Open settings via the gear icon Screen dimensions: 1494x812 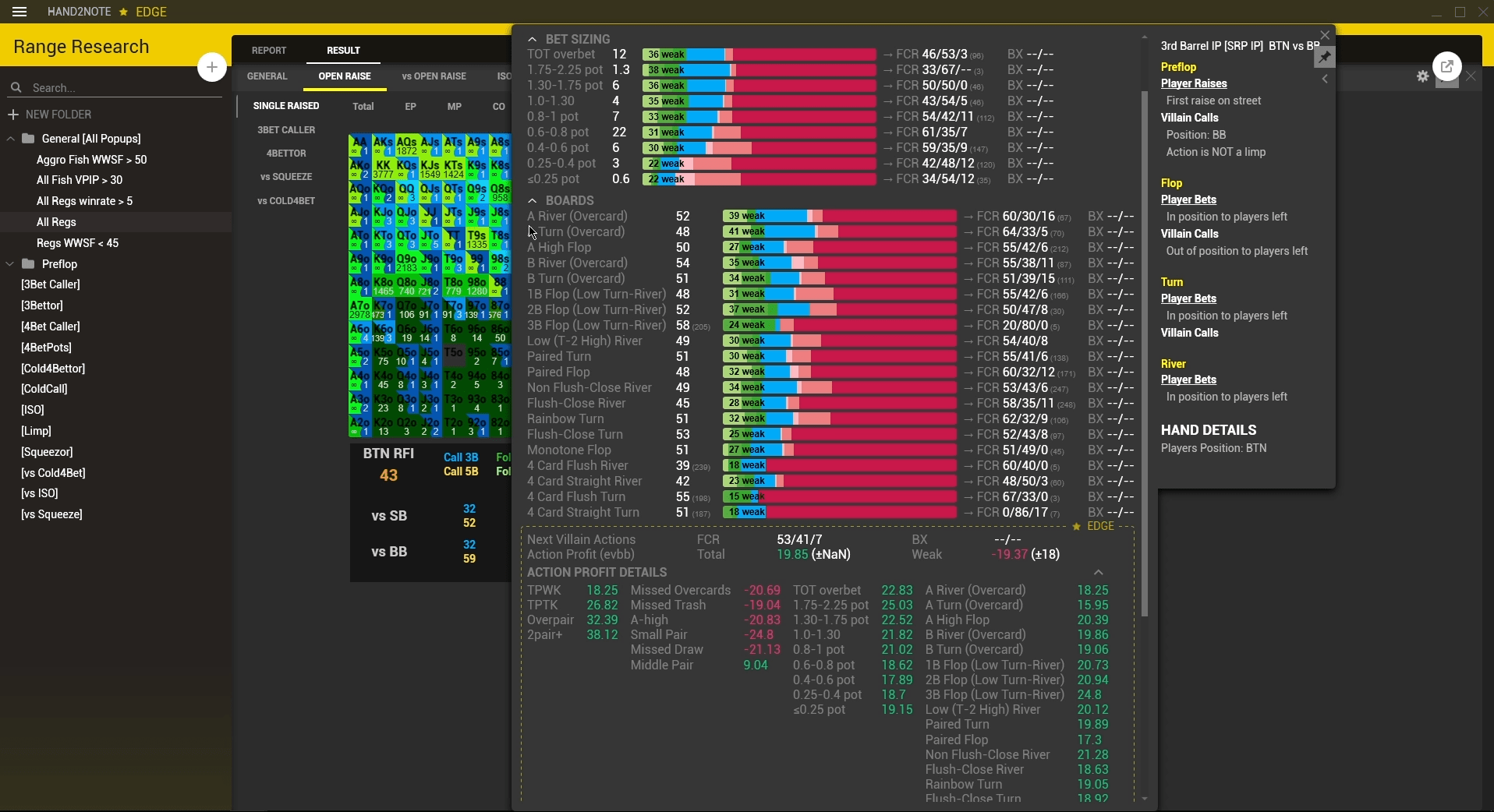click(x=1423, y=76)
